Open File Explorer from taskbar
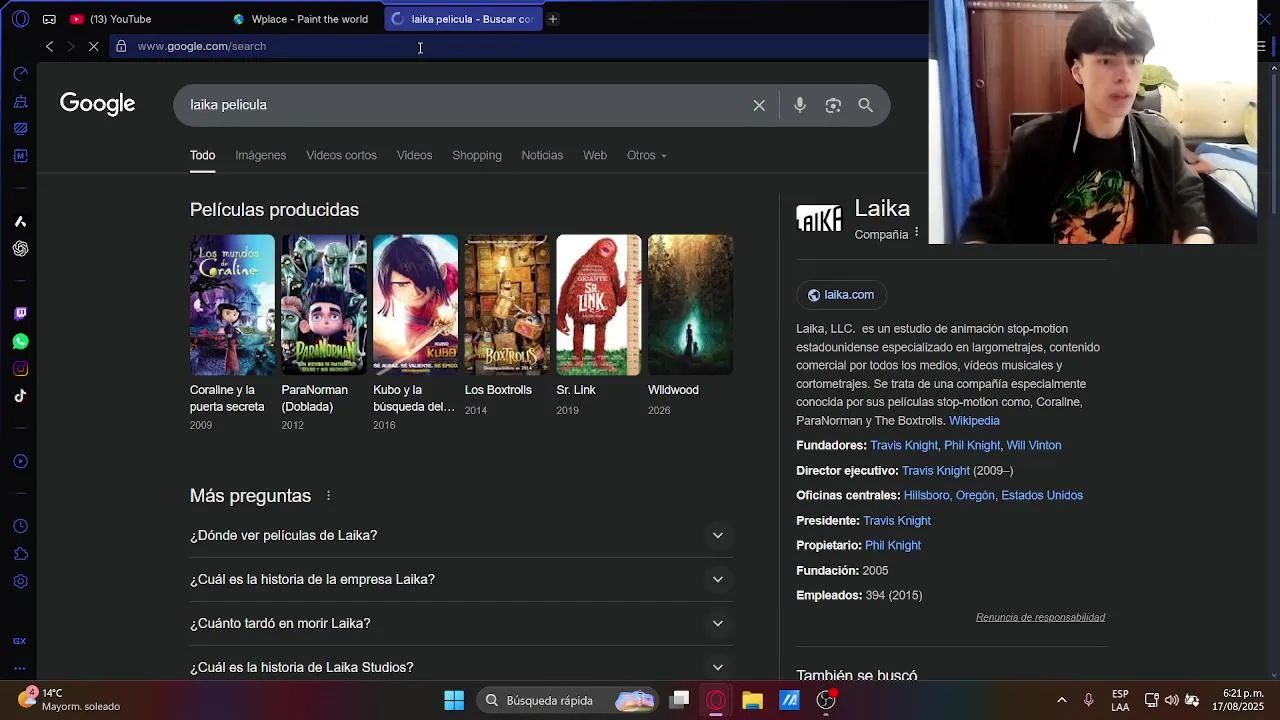Screen dimensions: 1280x720 (752, 700)
